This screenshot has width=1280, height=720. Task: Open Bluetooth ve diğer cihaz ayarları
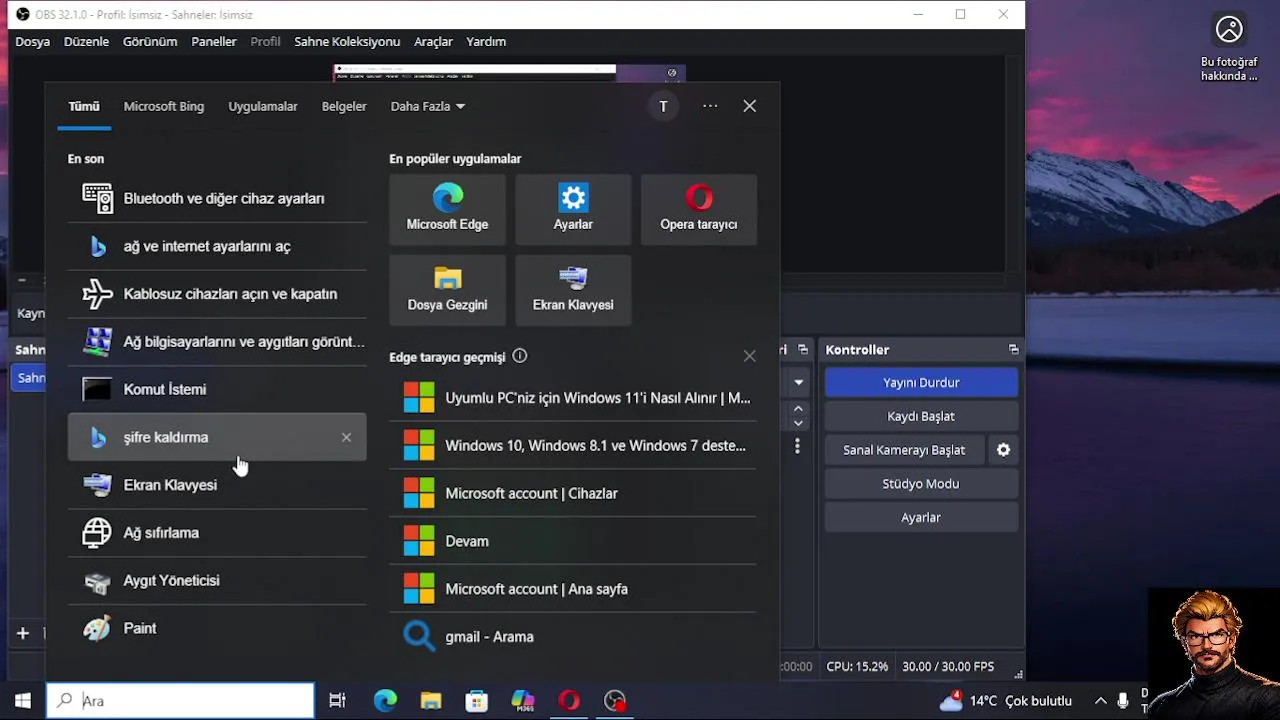click(217, 198)
